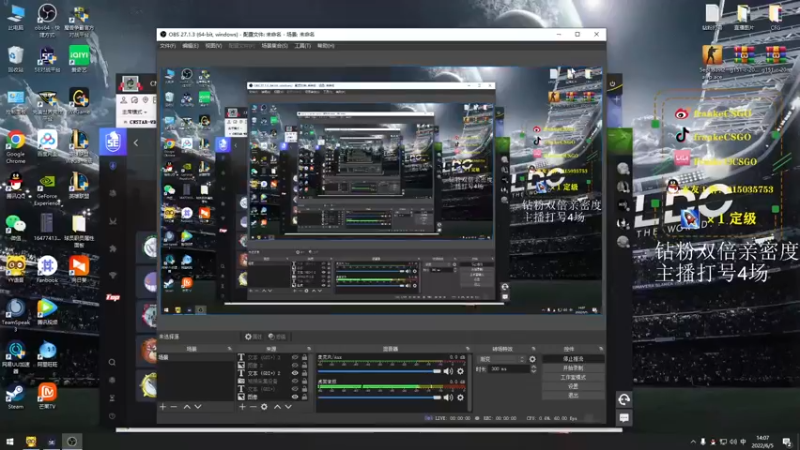Toggle visibility of 文本 (GDI+) 3 source
This screenshot has width=800, height=450.
coord(295,357)
